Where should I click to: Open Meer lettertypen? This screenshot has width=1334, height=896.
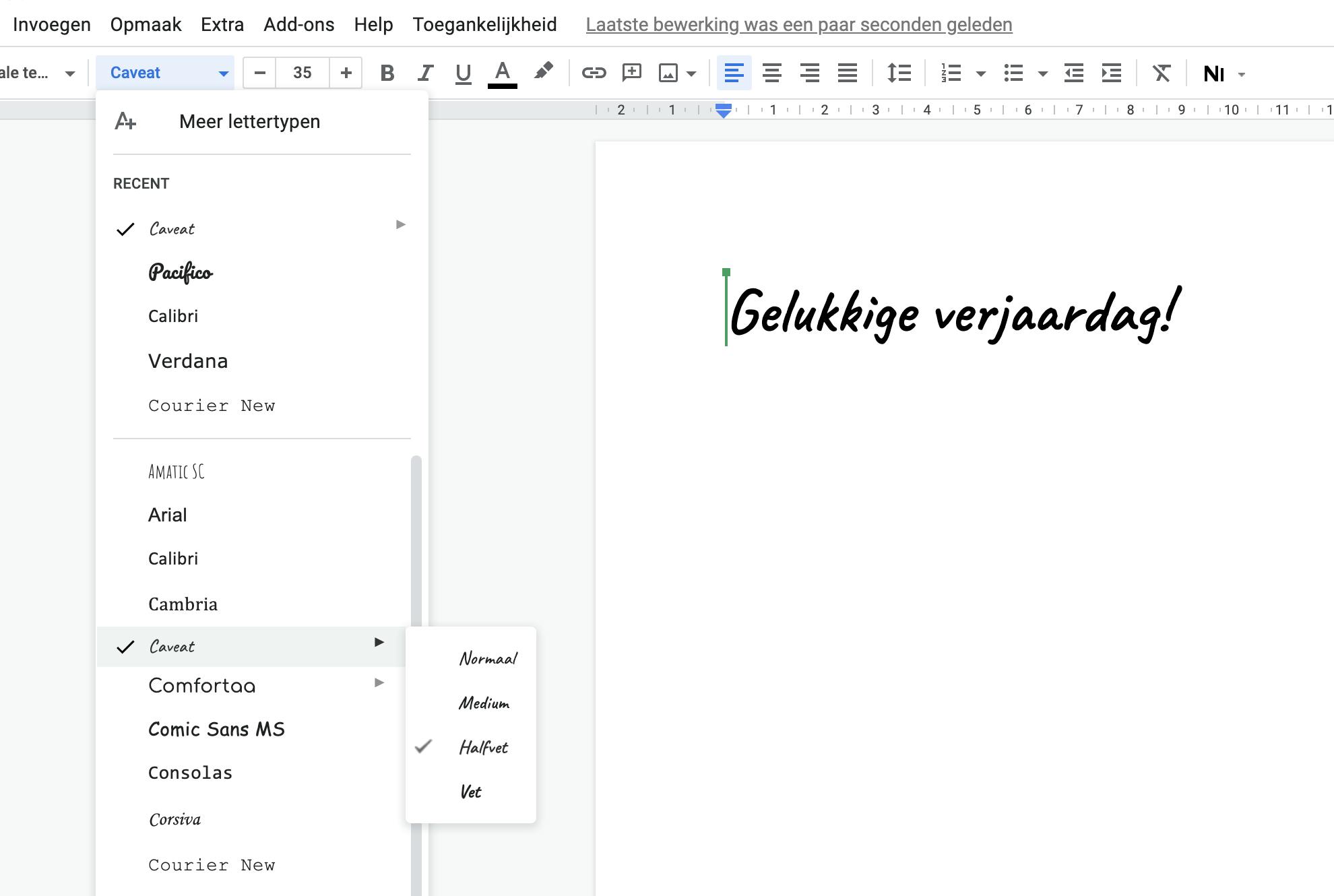[249, 121]
